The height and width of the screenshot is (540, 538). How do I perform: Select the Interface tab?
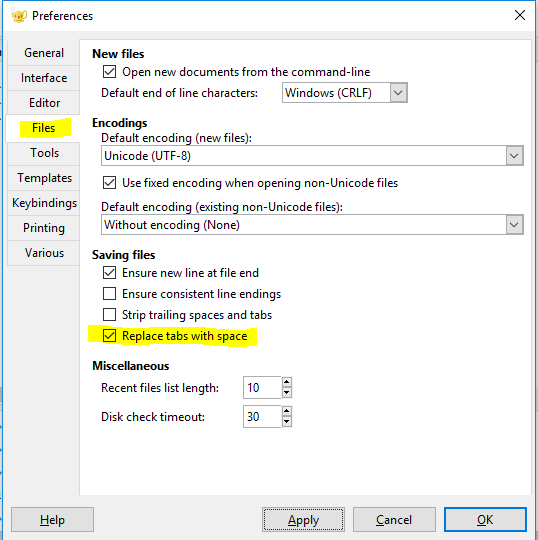44,77
